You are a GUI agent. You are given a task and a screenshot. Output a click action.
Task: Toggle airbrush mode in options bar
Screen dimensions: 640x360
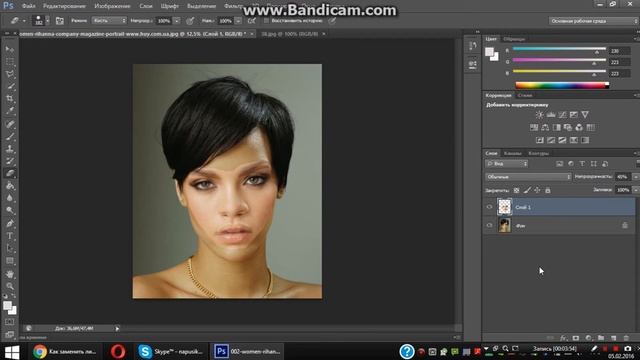(x=252, y=20)
